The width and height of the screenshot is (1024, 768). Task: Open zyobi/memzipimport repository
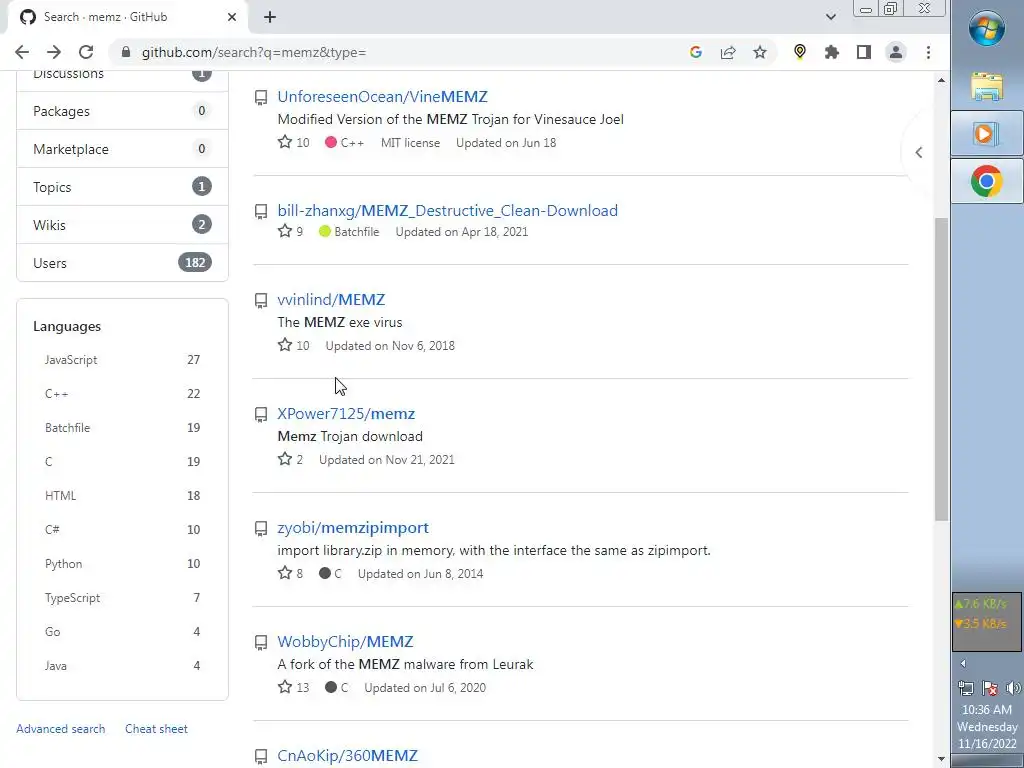[353, 528]
